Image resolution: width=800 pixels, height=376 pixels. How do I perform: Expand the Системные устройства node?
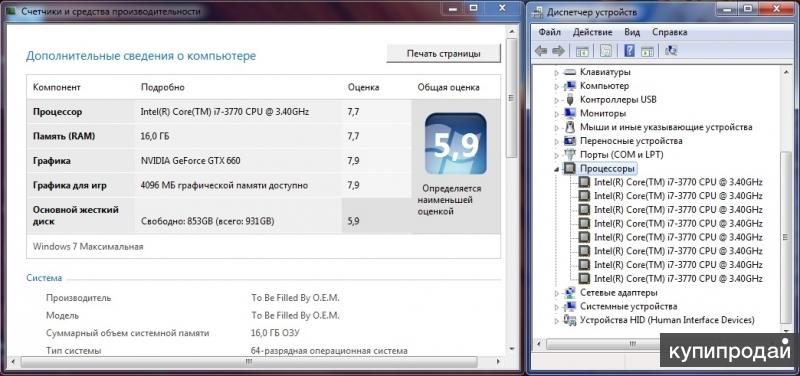(x=557, y=307)
